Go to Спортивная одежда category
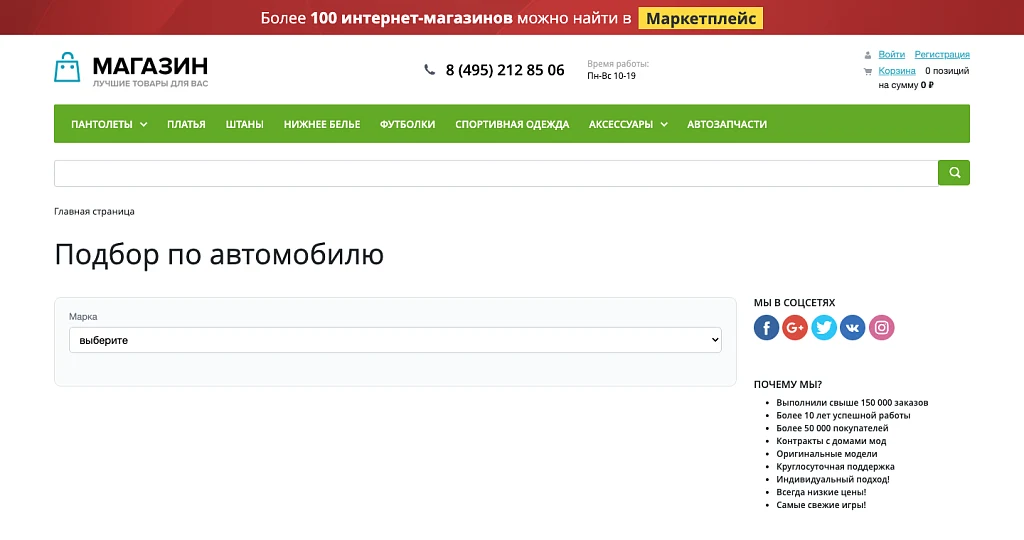 (512, 124)
